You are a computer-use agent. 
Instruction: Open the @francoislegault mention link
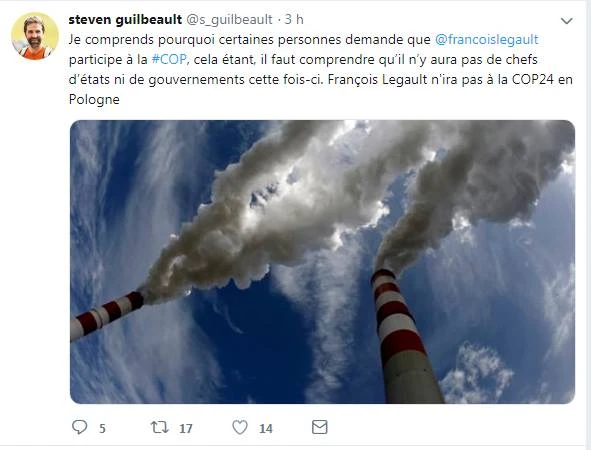tap(487, 40)
